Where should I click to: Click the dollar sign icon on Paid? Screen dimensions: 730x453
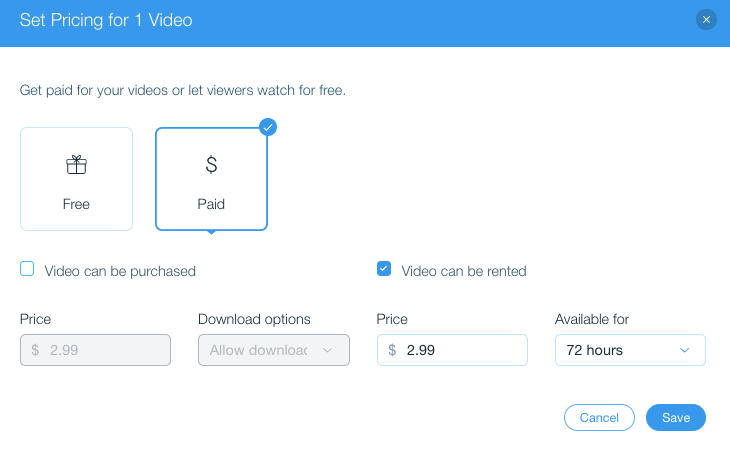tap(211, 164)
